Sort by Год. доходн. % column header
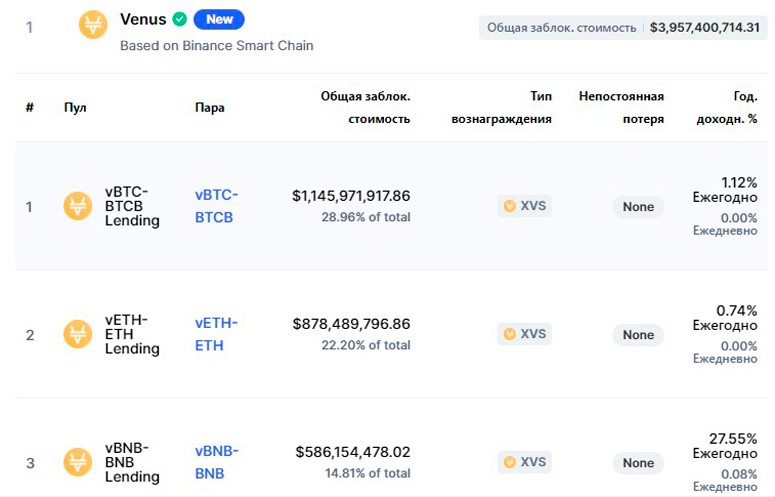This screenshot has height=497, width=775. (727, 107)
